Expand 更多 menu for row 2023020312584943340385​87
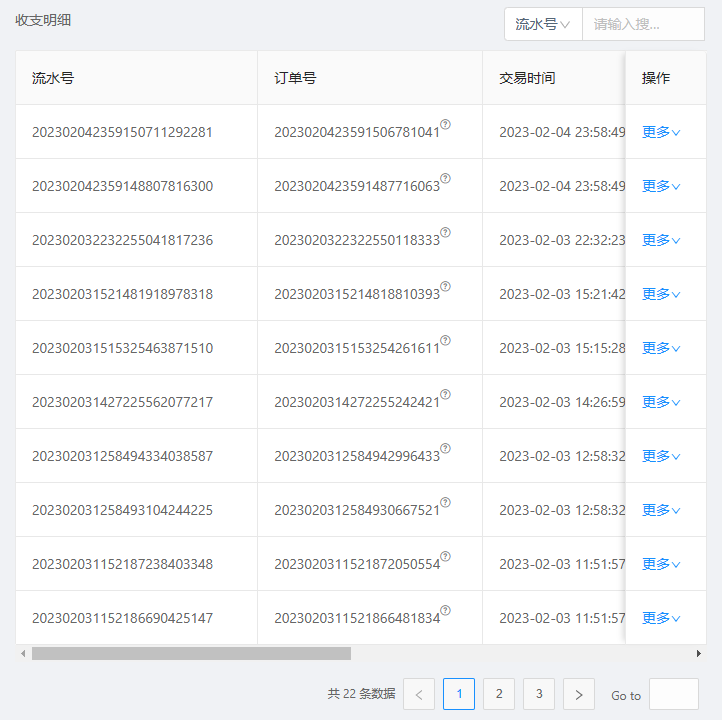Viewport: 722px width, 720px height. coord(661,456)
